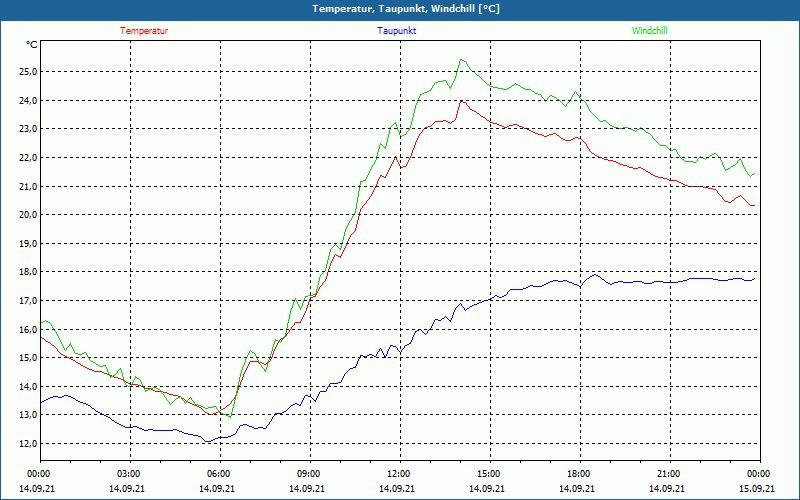Click the 09:00 time axis label
The height and width of the screenshot is (500, 800).
[x=310, y=474]
